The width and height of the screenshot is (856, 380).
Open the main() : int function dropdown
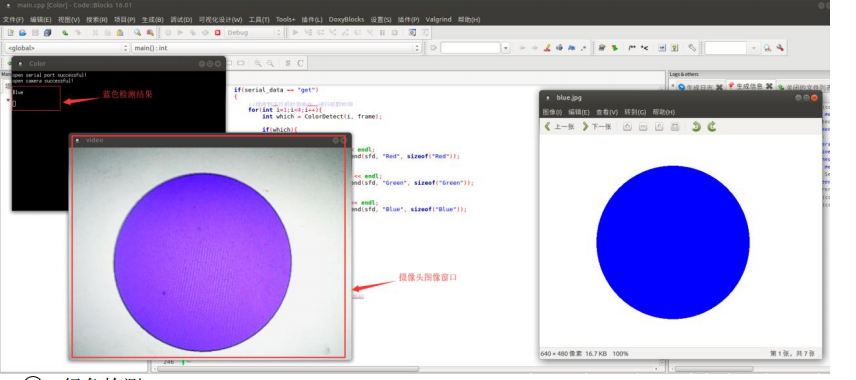click(x=276, y=48)
